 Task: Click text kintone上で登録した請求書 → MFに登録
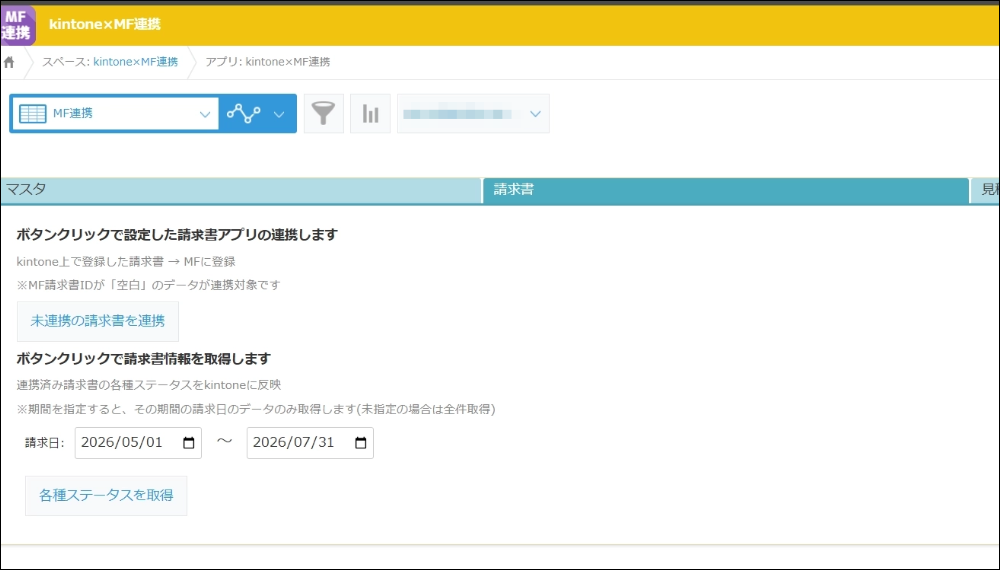[126, 261]
